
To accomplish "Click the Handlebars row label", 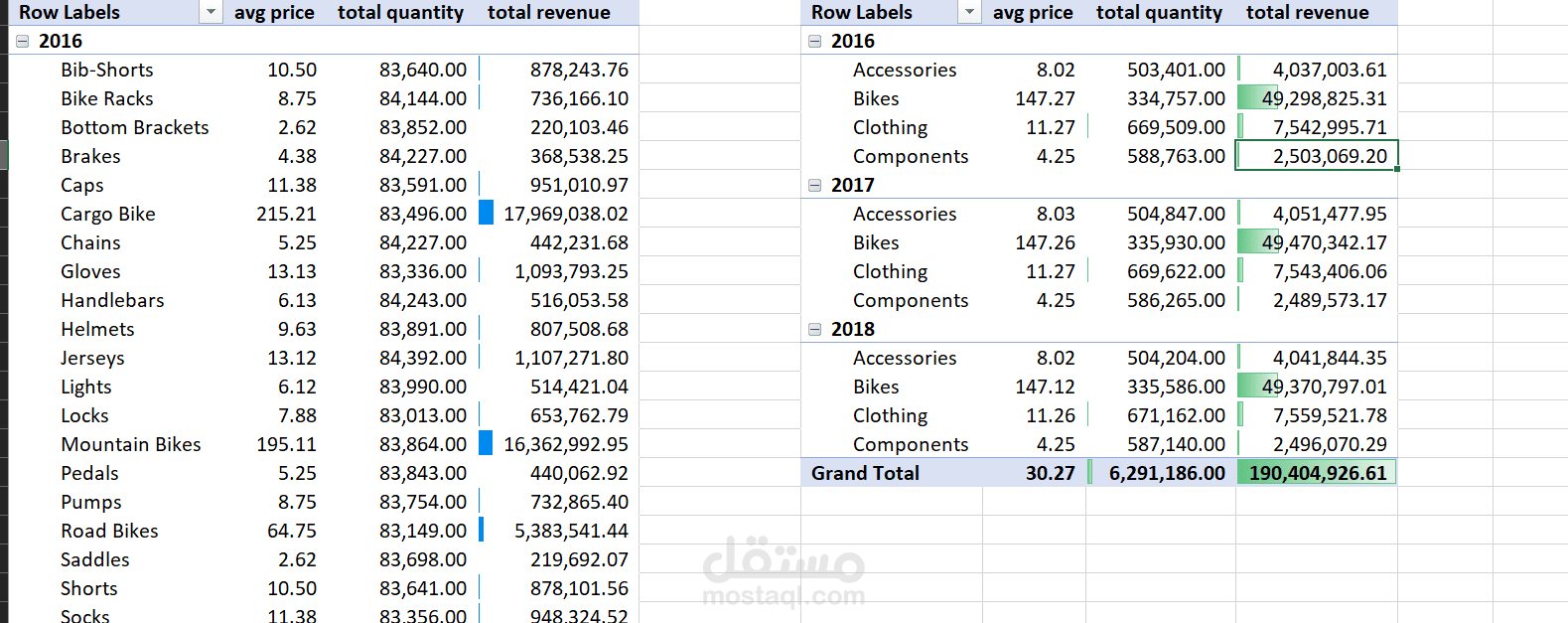I will 112,301.
